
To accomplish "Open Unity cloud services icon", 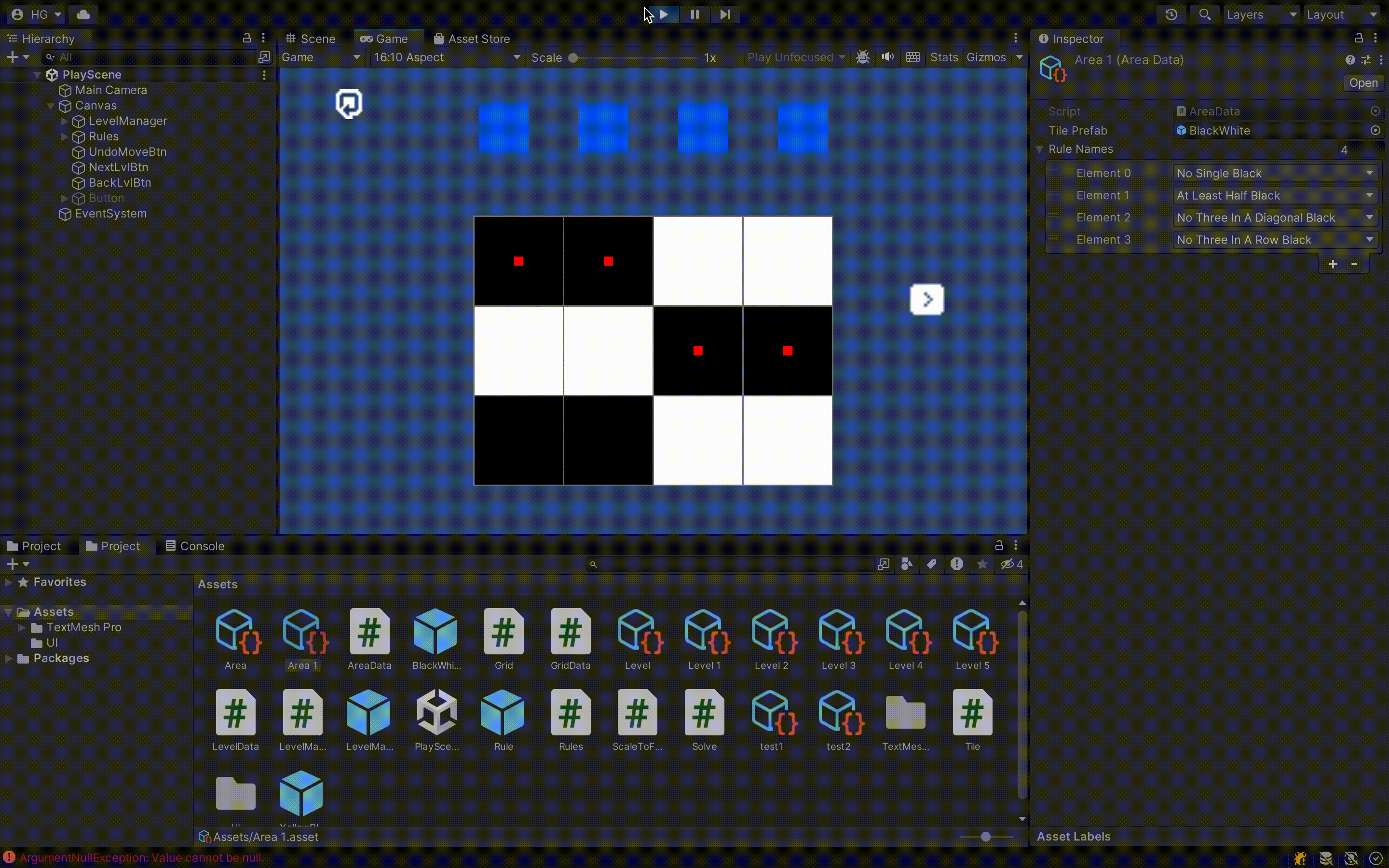I will pyautogui.click(x=83, y=14).
